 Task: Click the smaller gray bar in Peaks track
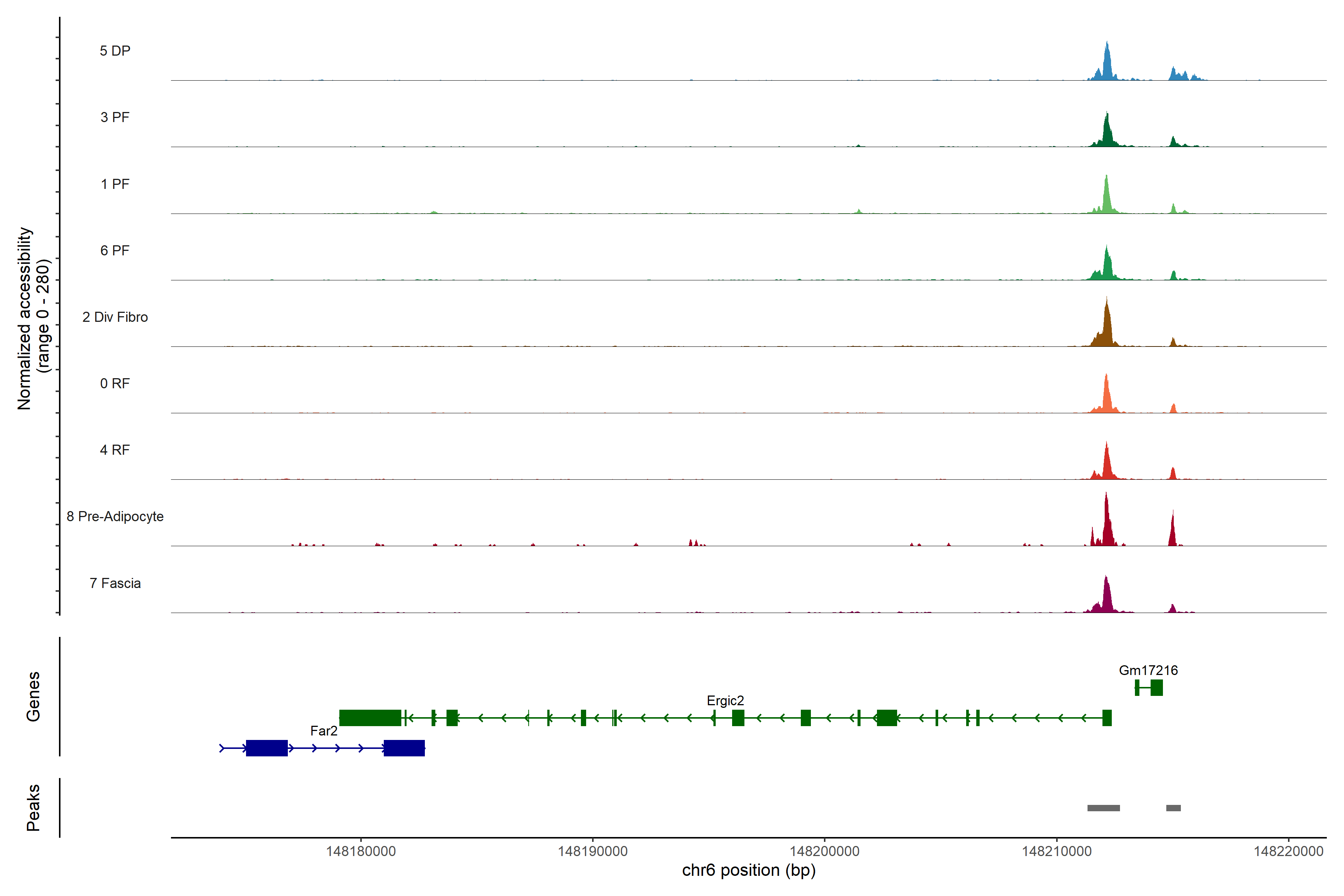tap(1173, 808)
